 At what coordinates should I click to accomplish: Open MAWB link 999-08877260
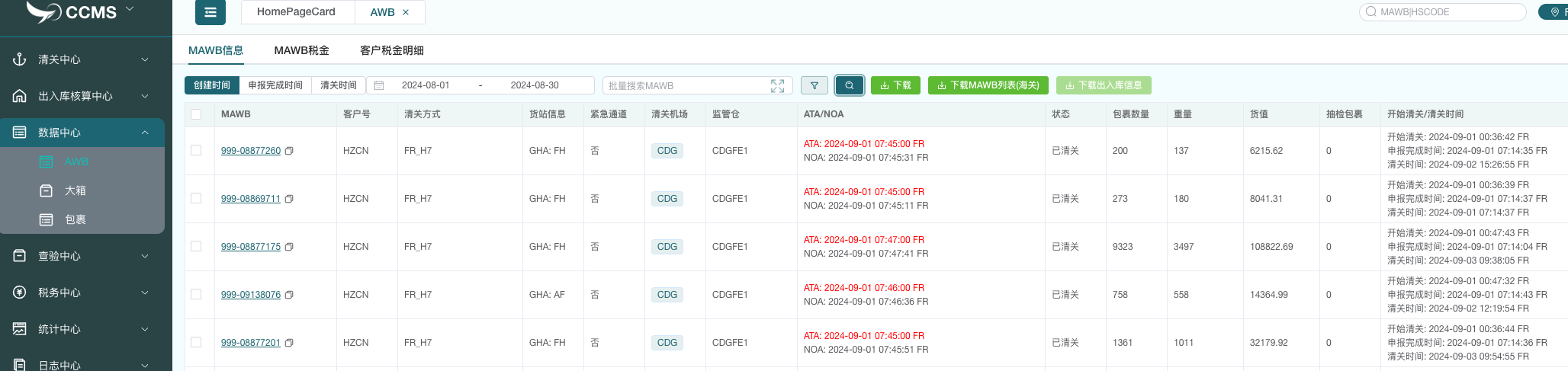[251, 151]
